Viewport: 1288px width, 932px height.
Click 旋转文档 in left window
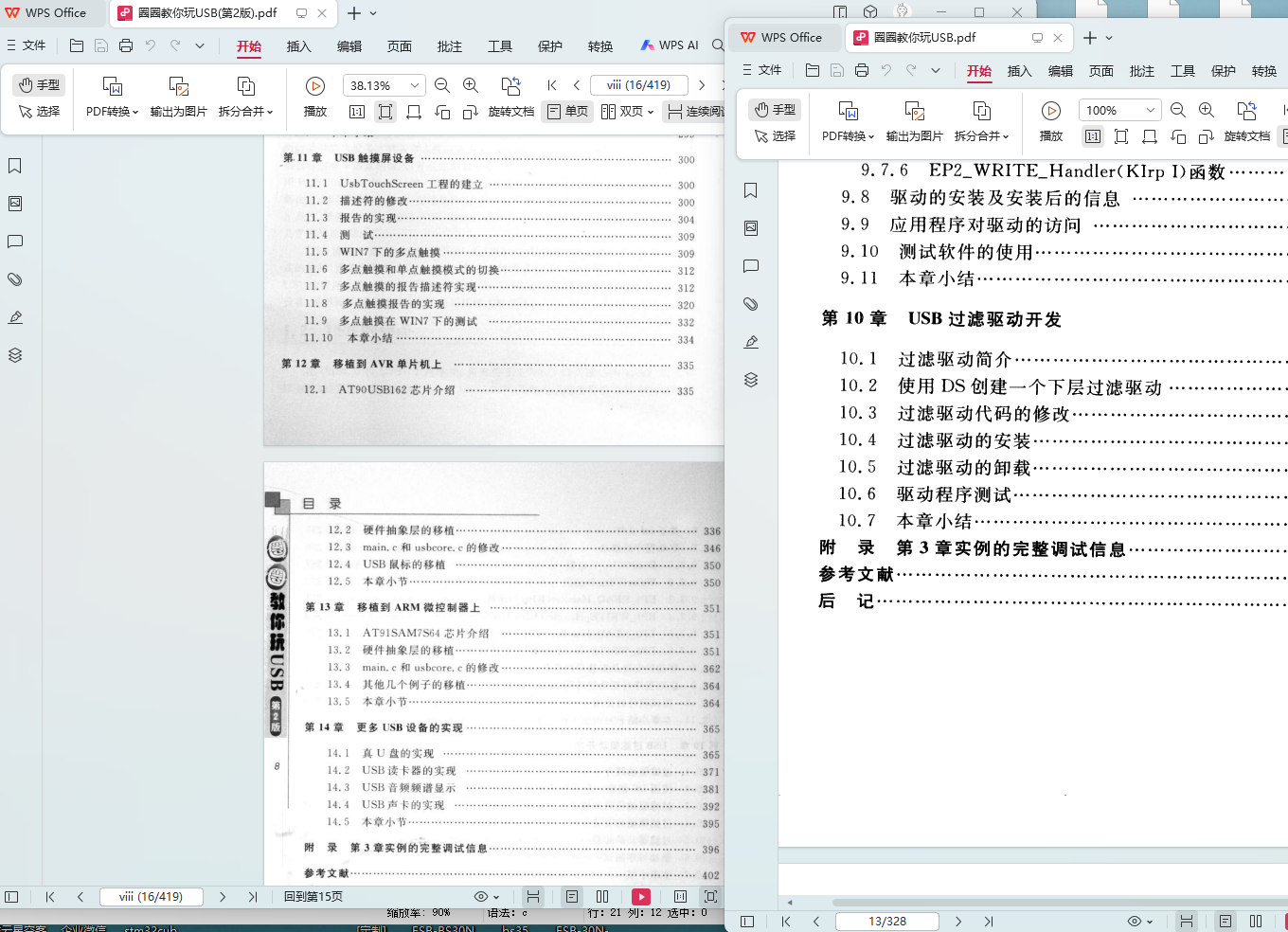(511, 111)
